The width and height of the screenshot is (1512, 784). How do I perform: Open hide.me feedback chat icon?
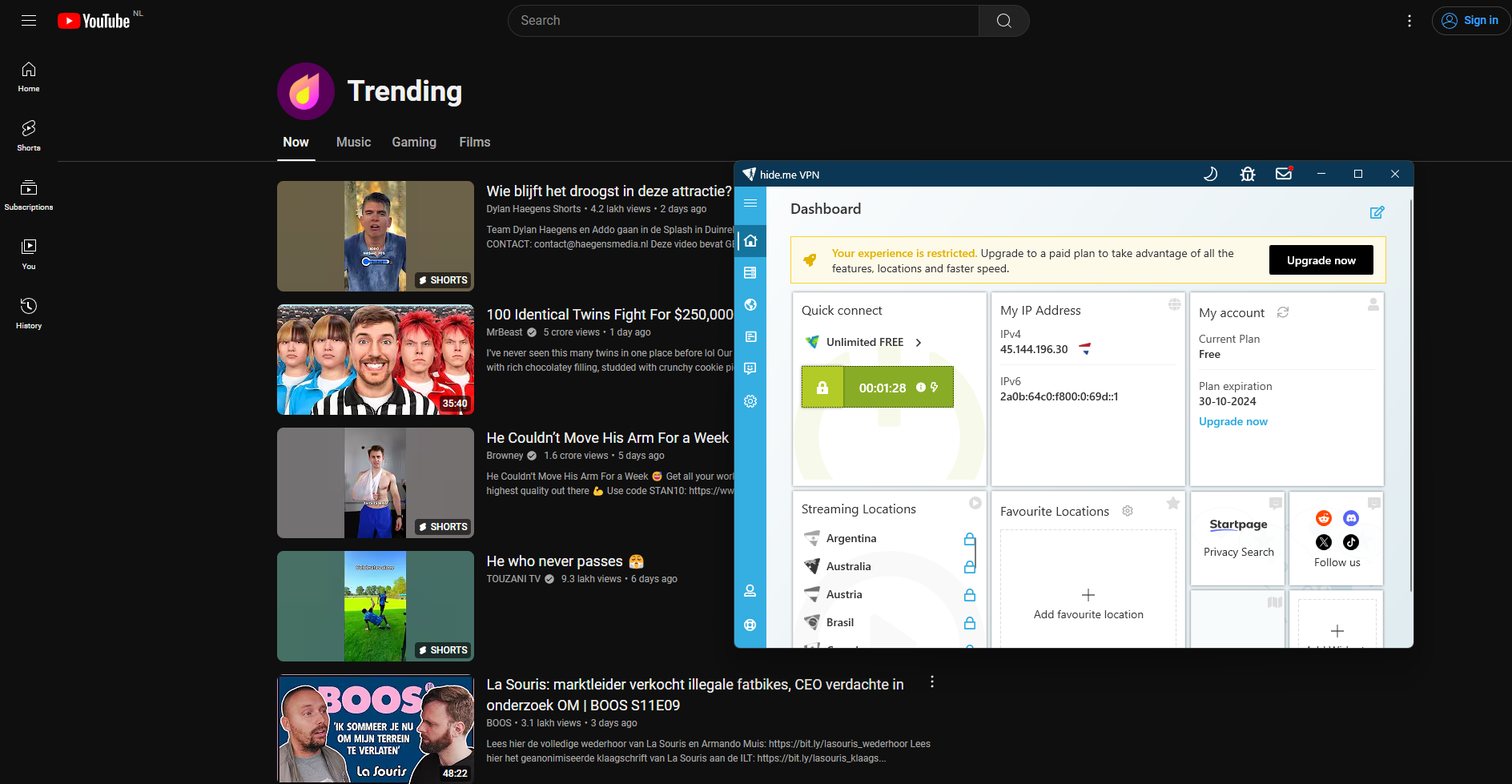(750, 368)
